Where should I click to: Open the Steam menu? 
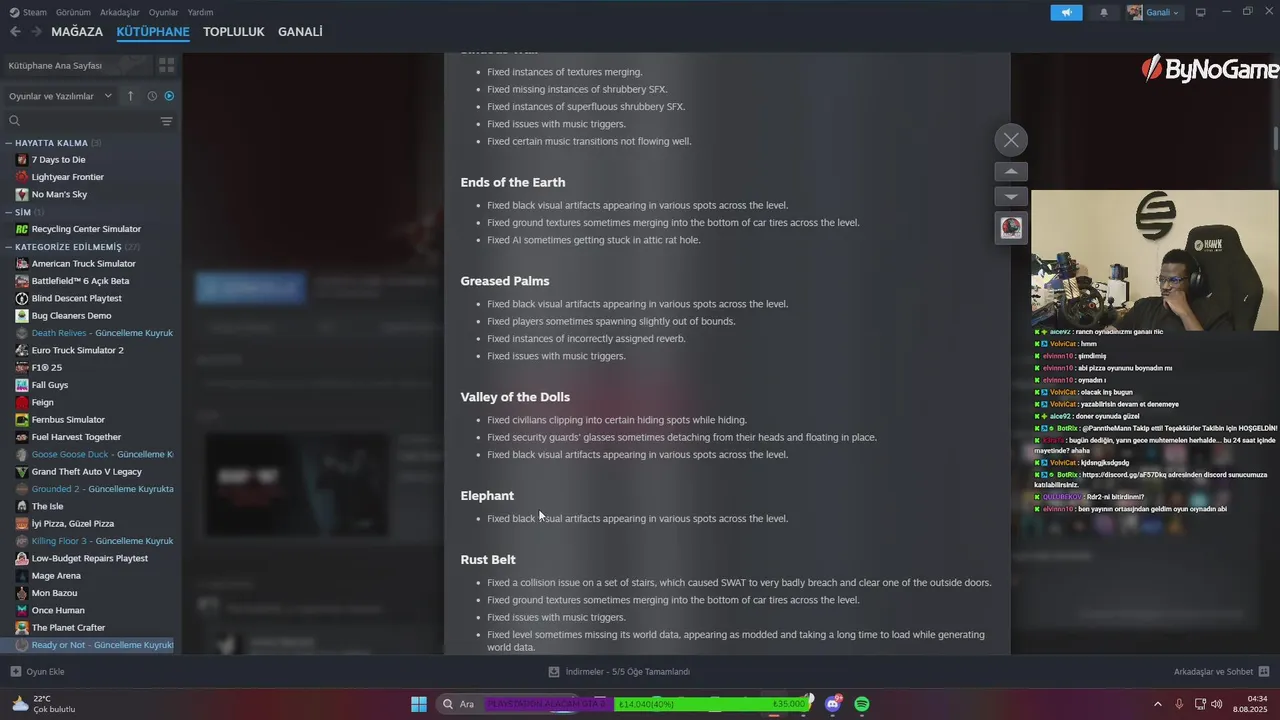[28, 12]
